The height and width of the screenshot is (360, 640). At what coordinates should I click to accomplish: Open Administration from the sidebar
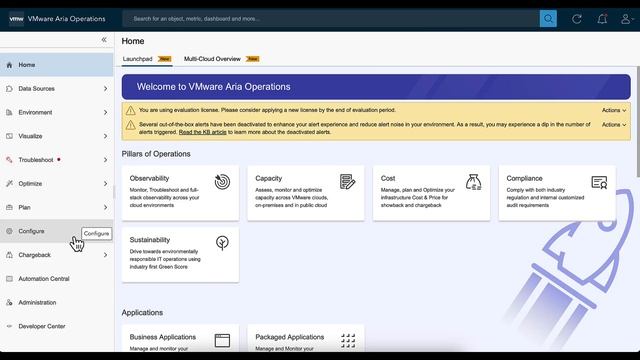[x=56, y=302]
